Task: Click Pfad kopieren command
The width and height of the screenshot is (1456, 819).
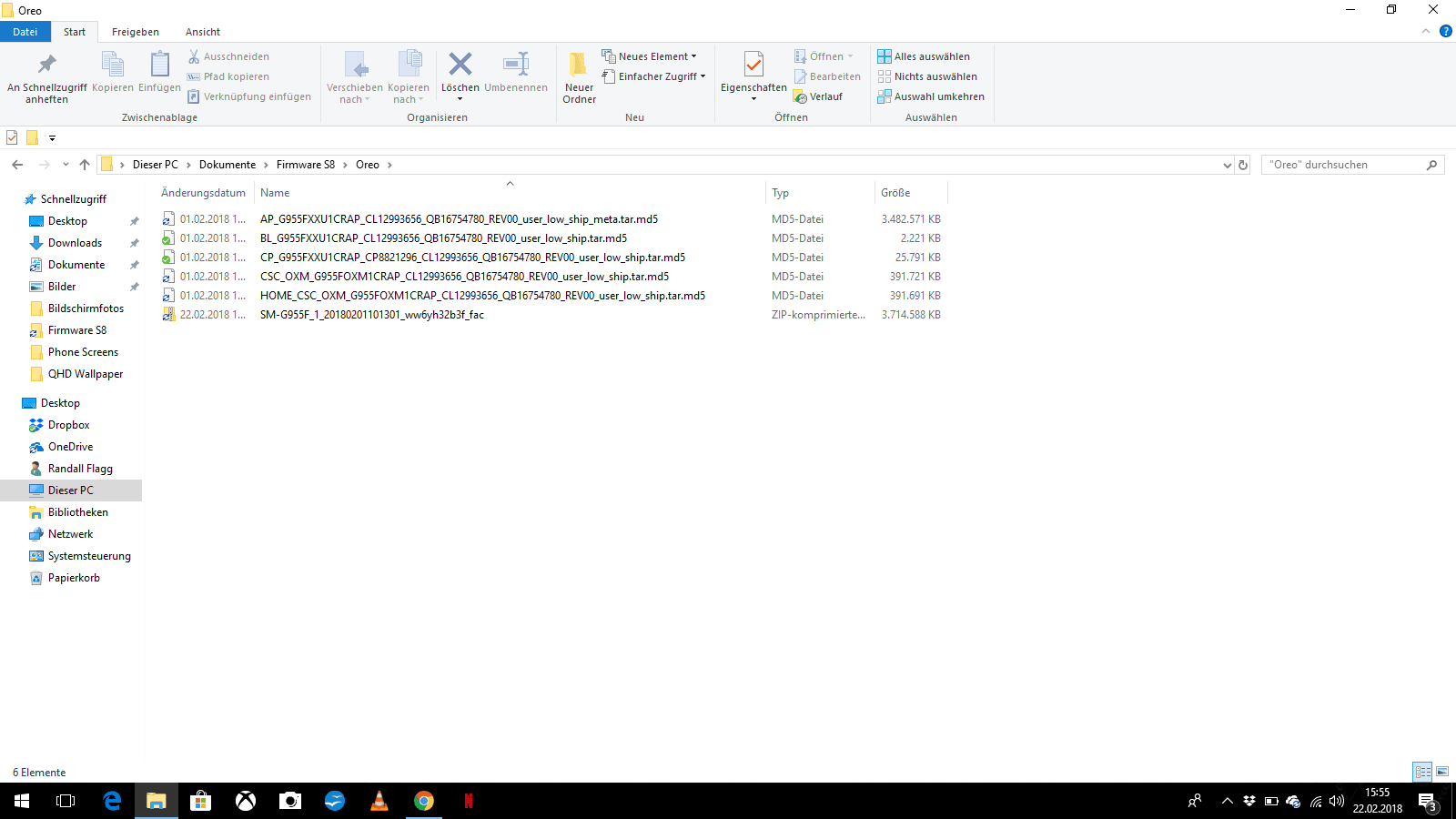Action: click(228, 76)
